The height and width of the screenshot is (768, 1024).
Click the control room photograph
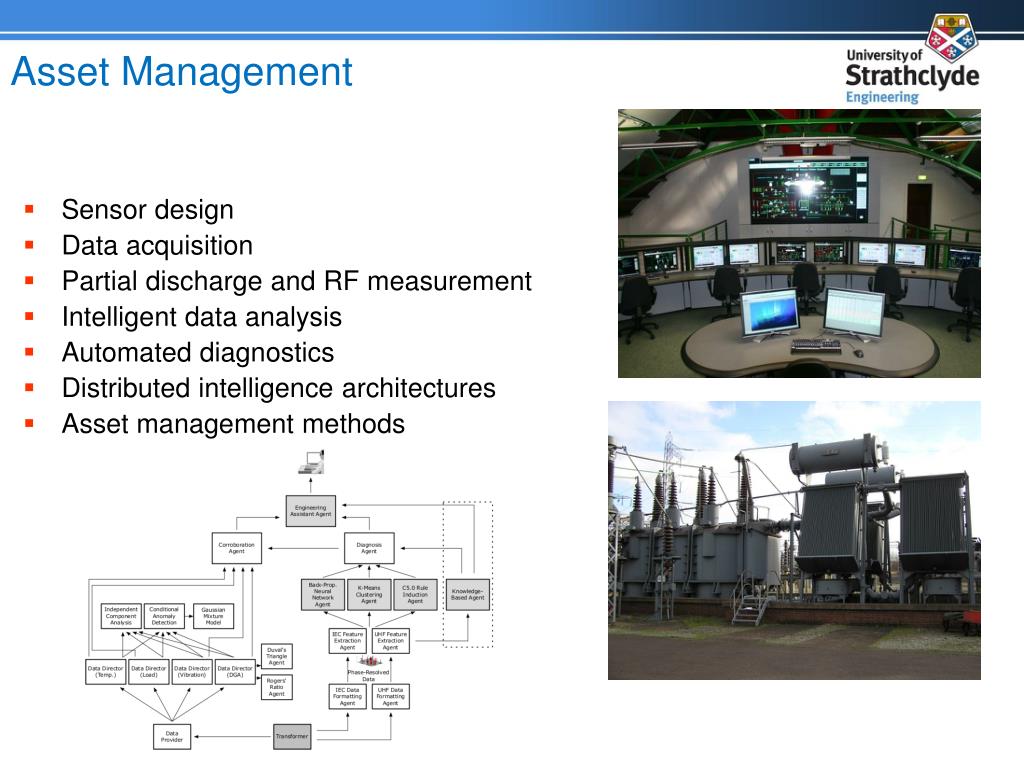799,244
